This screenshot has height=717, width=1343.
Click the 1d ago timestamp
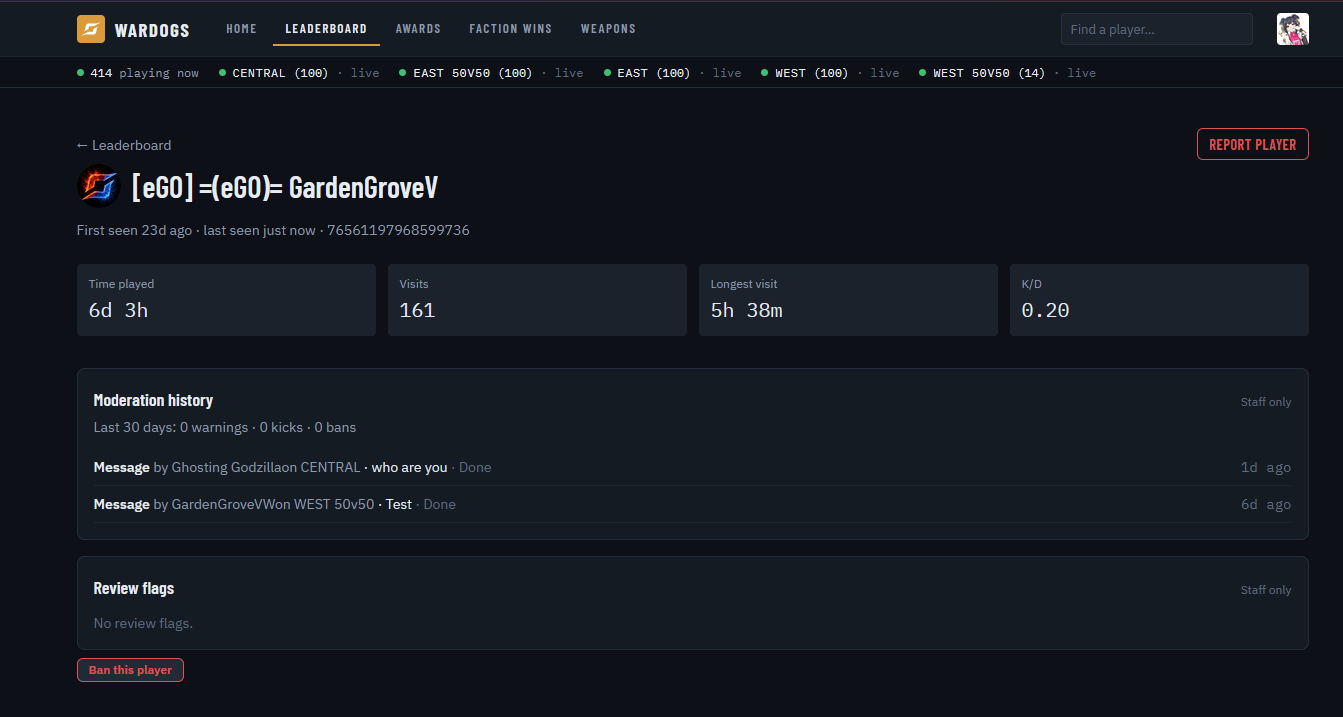click(x=1266, y=467)
